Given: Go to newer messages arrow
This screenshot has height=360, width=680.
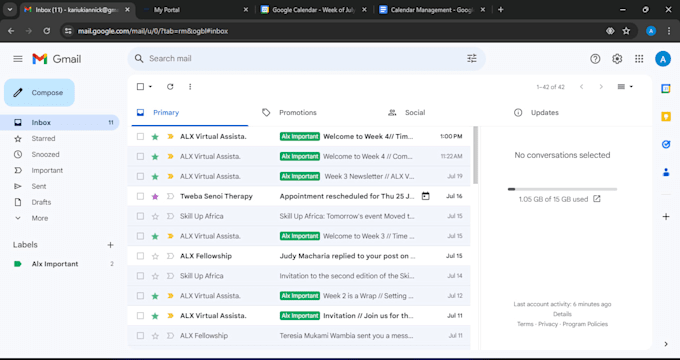Looking at the screenshot, I should (582, 87).
